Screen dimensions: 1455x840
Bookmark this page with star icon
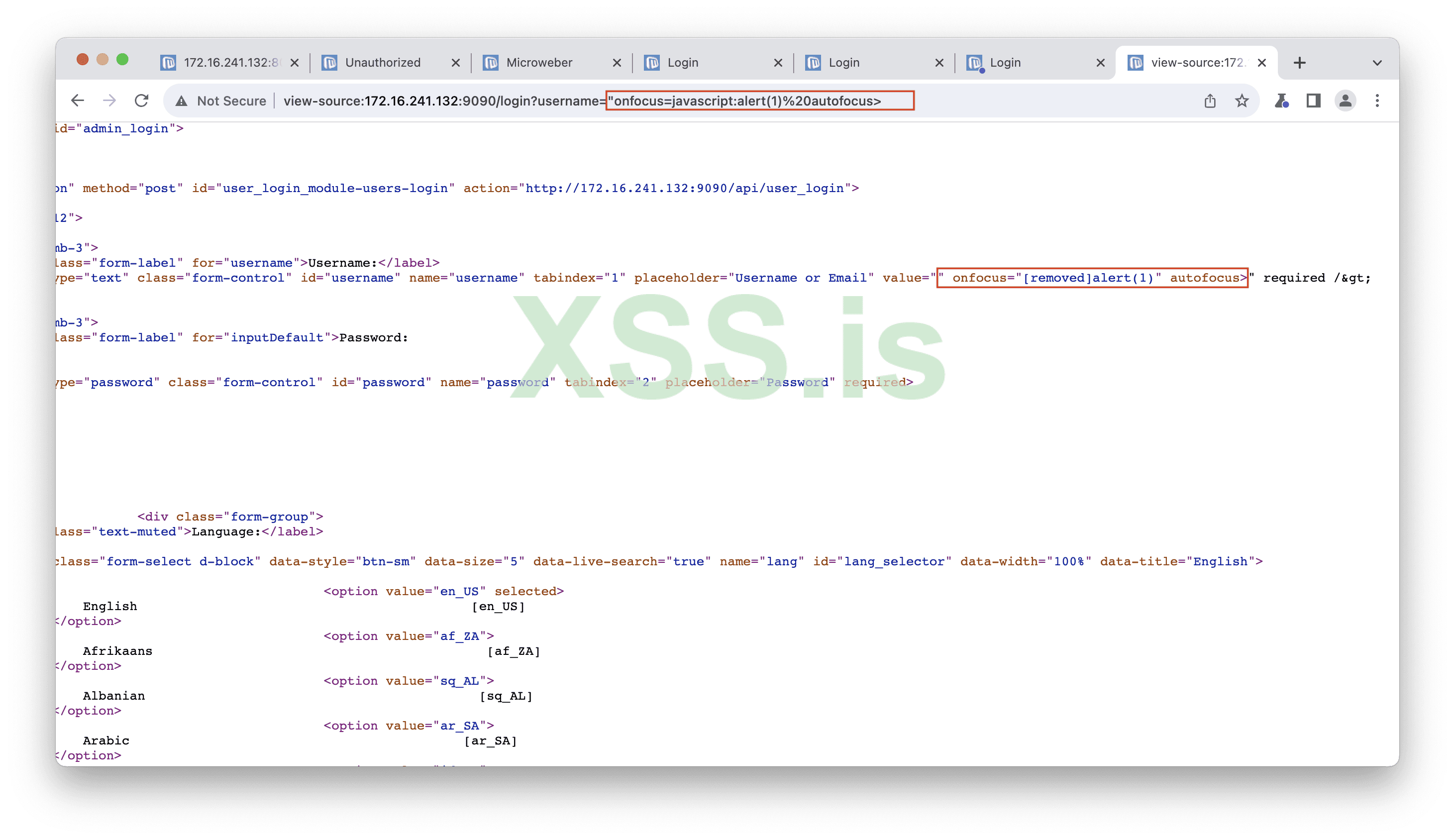(x=1242, y=101)
